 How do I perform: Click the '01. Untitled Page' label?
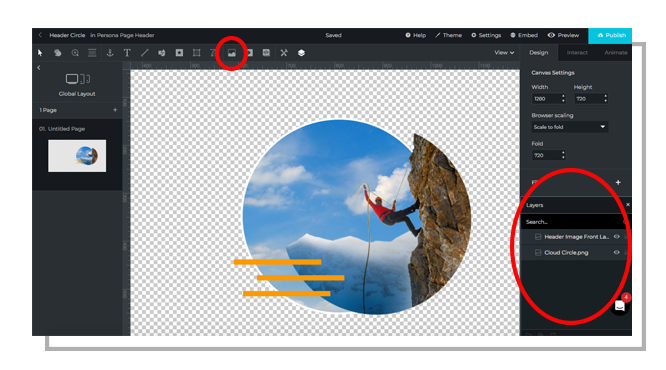pyautogui.click(x=62, y=129)
